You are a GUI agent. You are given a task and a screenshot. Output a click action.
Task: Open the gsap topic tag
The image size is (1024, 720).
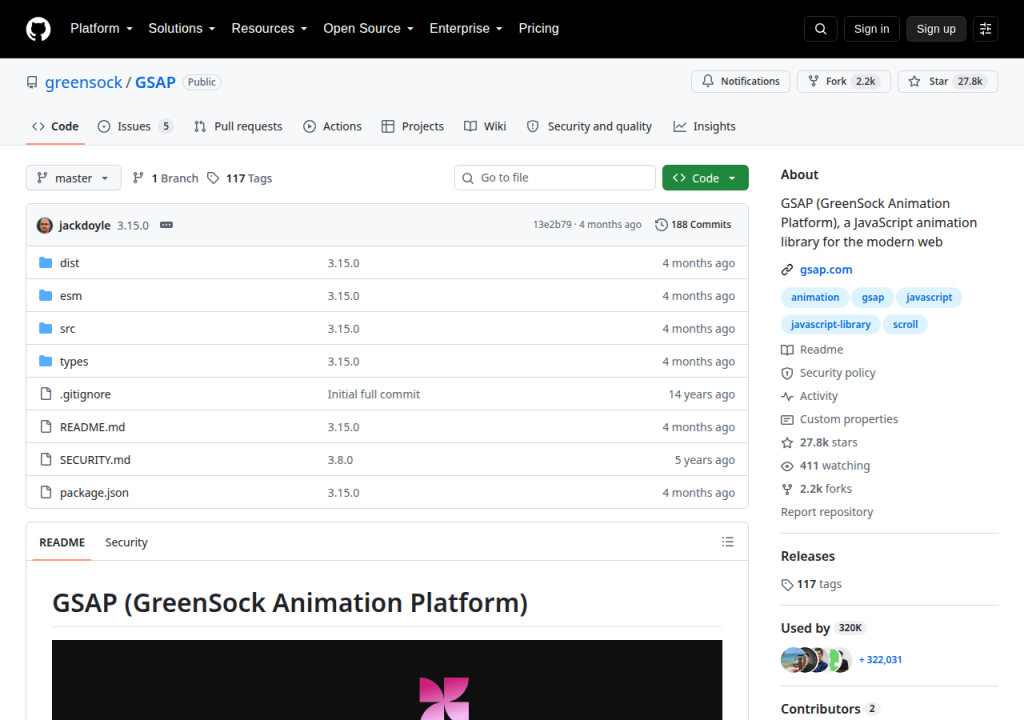point(872,297)
